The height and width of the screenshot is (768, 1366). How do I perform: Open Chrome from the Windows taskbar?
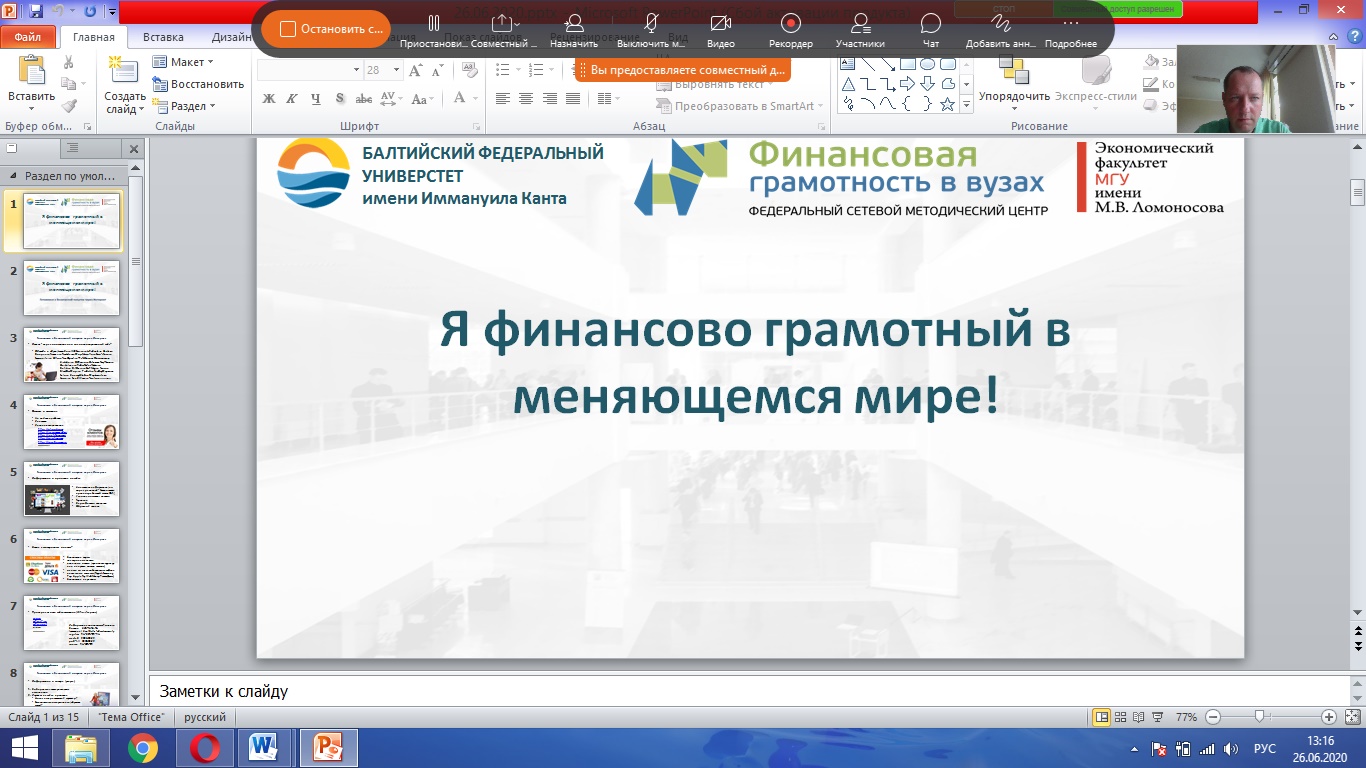pyautogui.click(x=143, y=748)
